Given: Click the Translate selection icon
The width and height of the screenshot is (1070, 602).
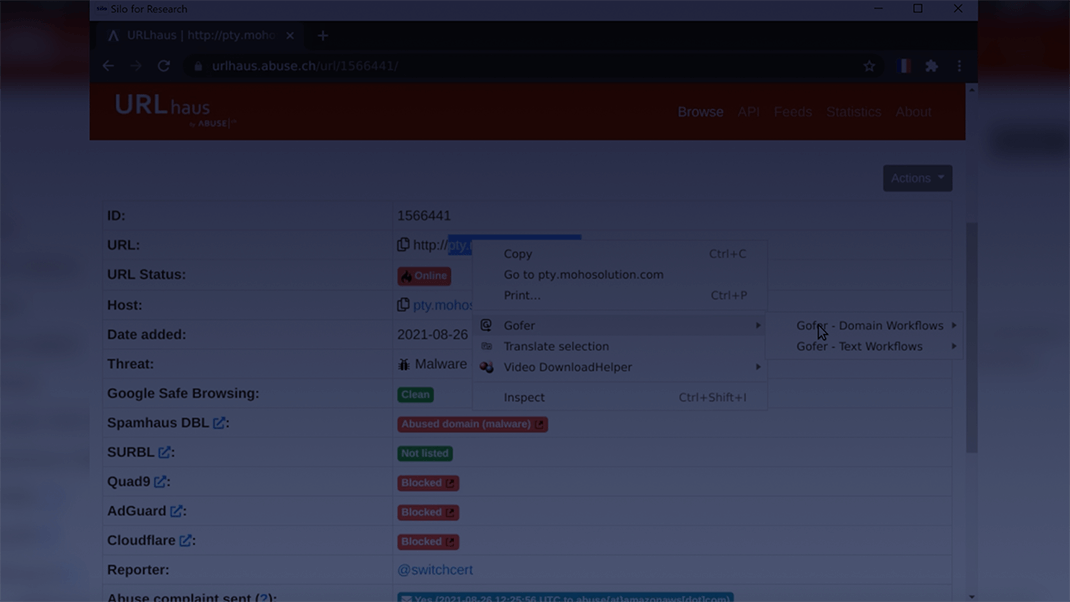Looking at the screenshot, I should click(486, 346).
